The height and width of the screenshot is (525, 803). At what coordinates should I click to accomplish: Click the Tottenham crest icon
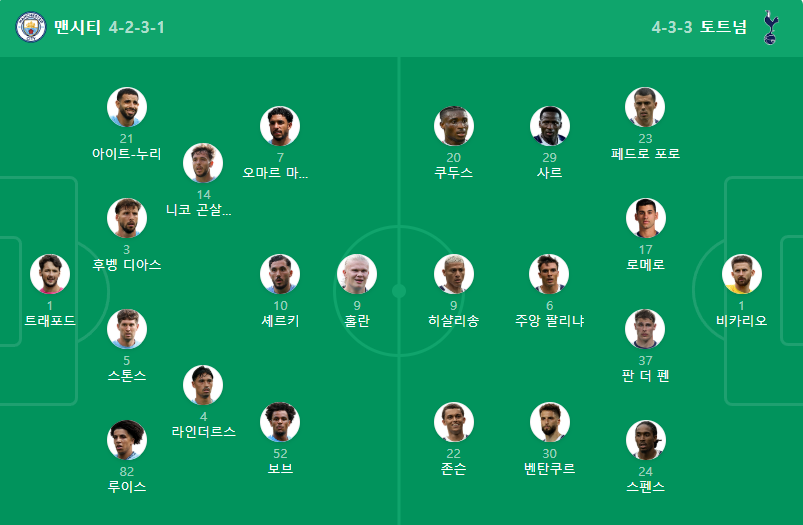tap(770, 27)
